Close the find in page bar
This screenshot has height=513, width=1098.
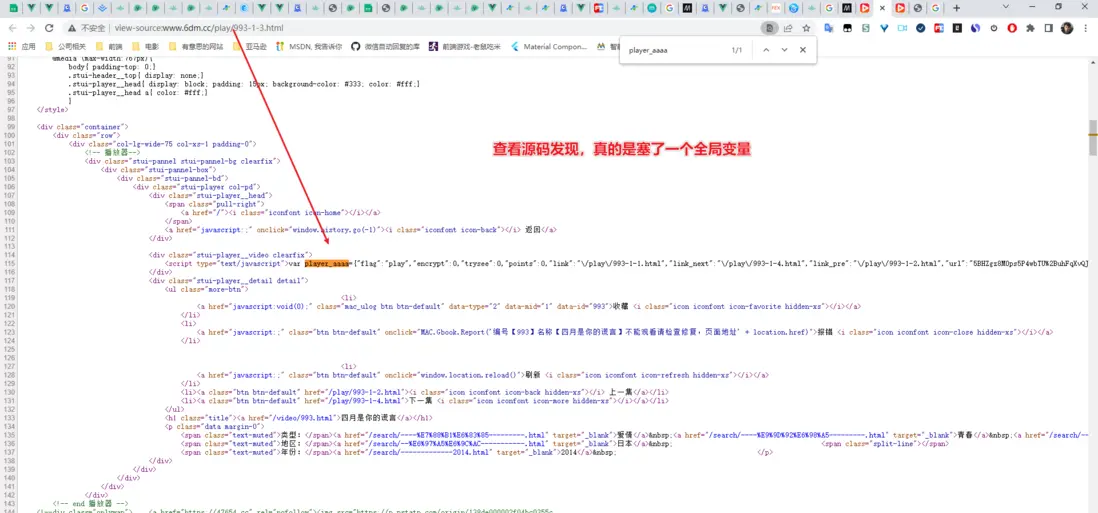(x=802, y=50)
